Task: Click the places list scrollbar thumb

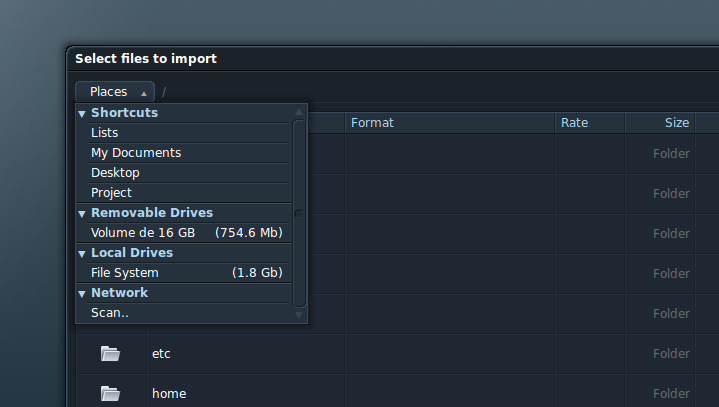Action: coord(299,213)
